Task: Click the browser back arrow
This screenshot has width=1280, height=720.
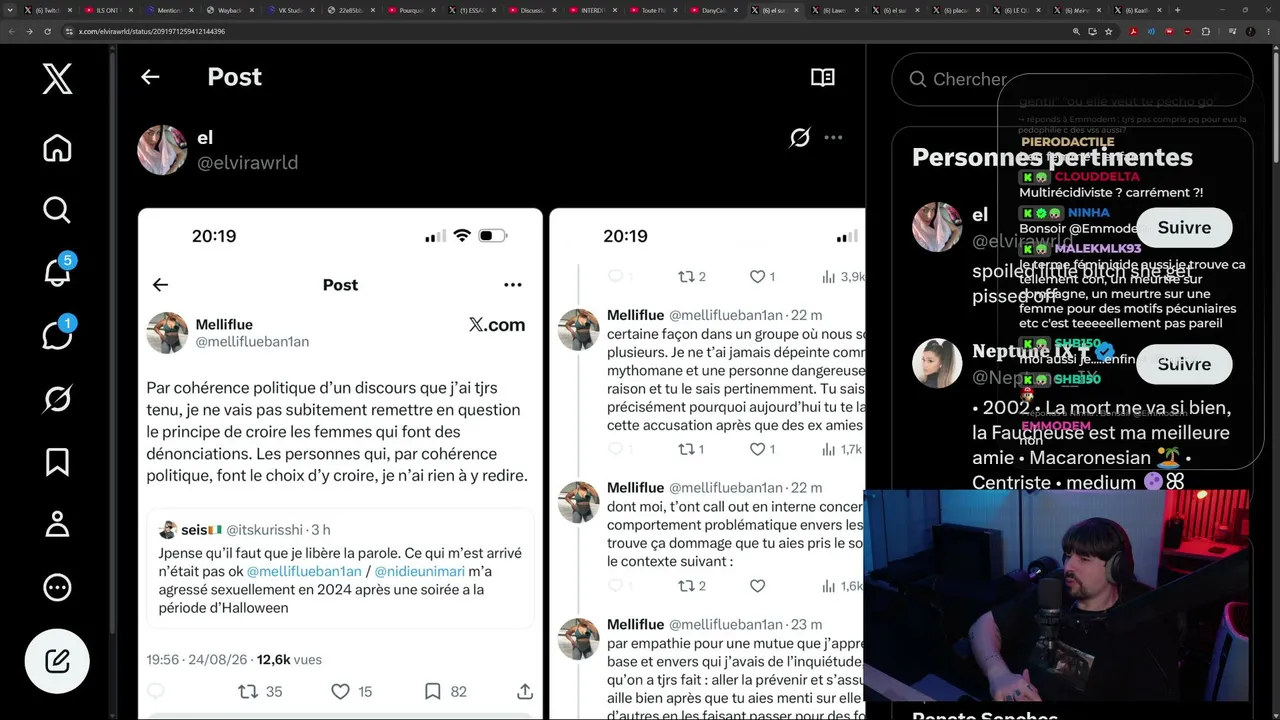Action: (x=11, y=31)
